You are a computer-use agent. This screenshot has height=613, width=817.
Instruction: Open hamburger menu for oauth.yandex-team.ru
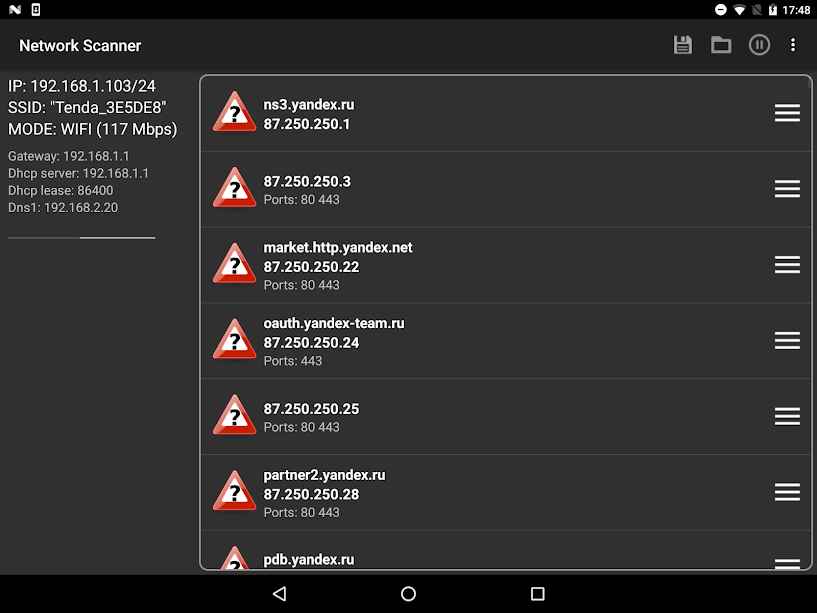click(787, 340)
